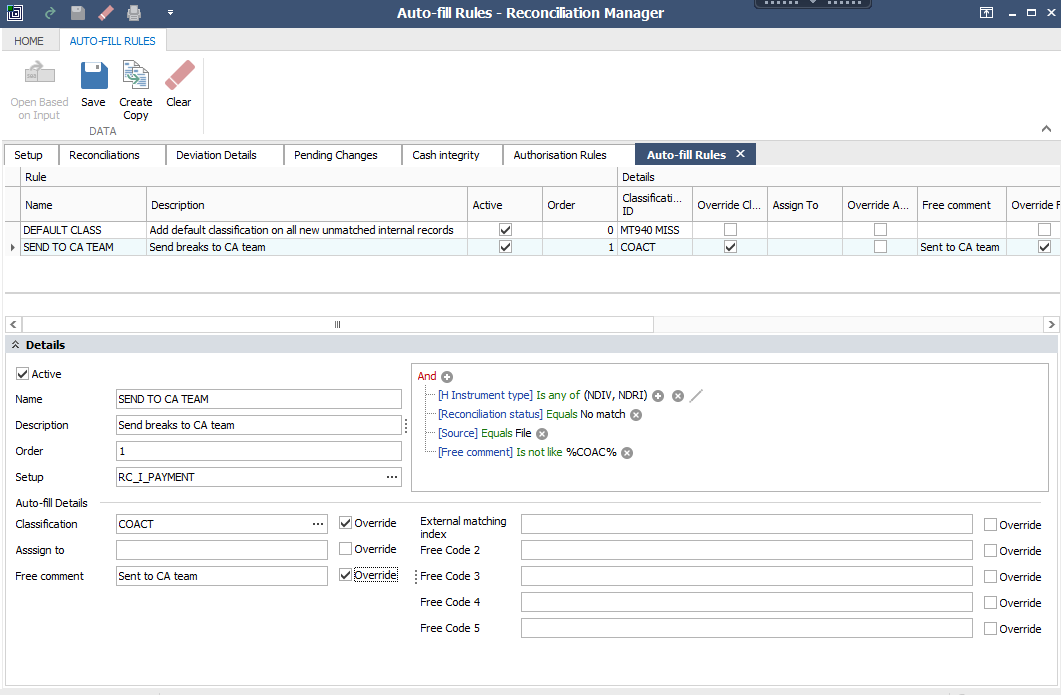The width and height of the screenshot is (1061, 695).
Task: Click the green redo arrow in quick access toolbar
Action: 49,13
